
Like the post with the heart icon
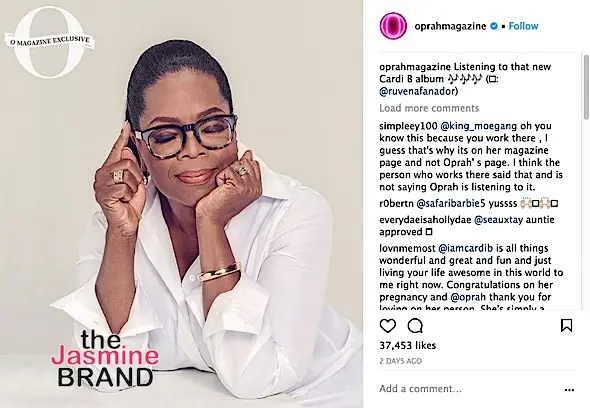click(388, 326)
